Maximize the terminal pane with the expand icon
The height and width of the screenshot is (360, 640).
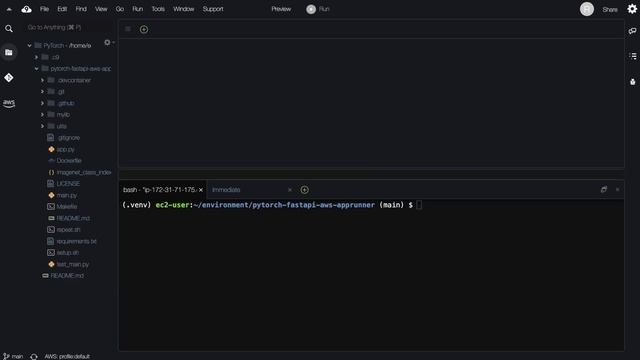tap(604, 189)
